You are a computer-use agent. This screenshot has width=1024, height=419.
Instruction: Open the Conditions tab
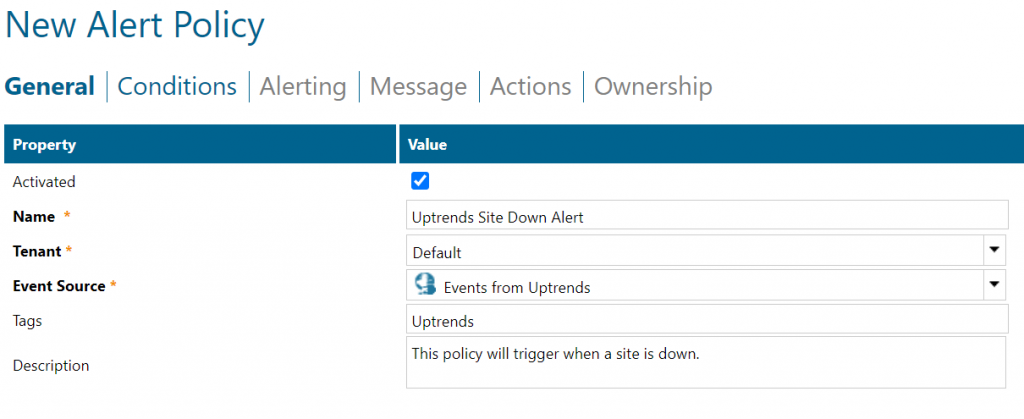click(x=177, y=87)
